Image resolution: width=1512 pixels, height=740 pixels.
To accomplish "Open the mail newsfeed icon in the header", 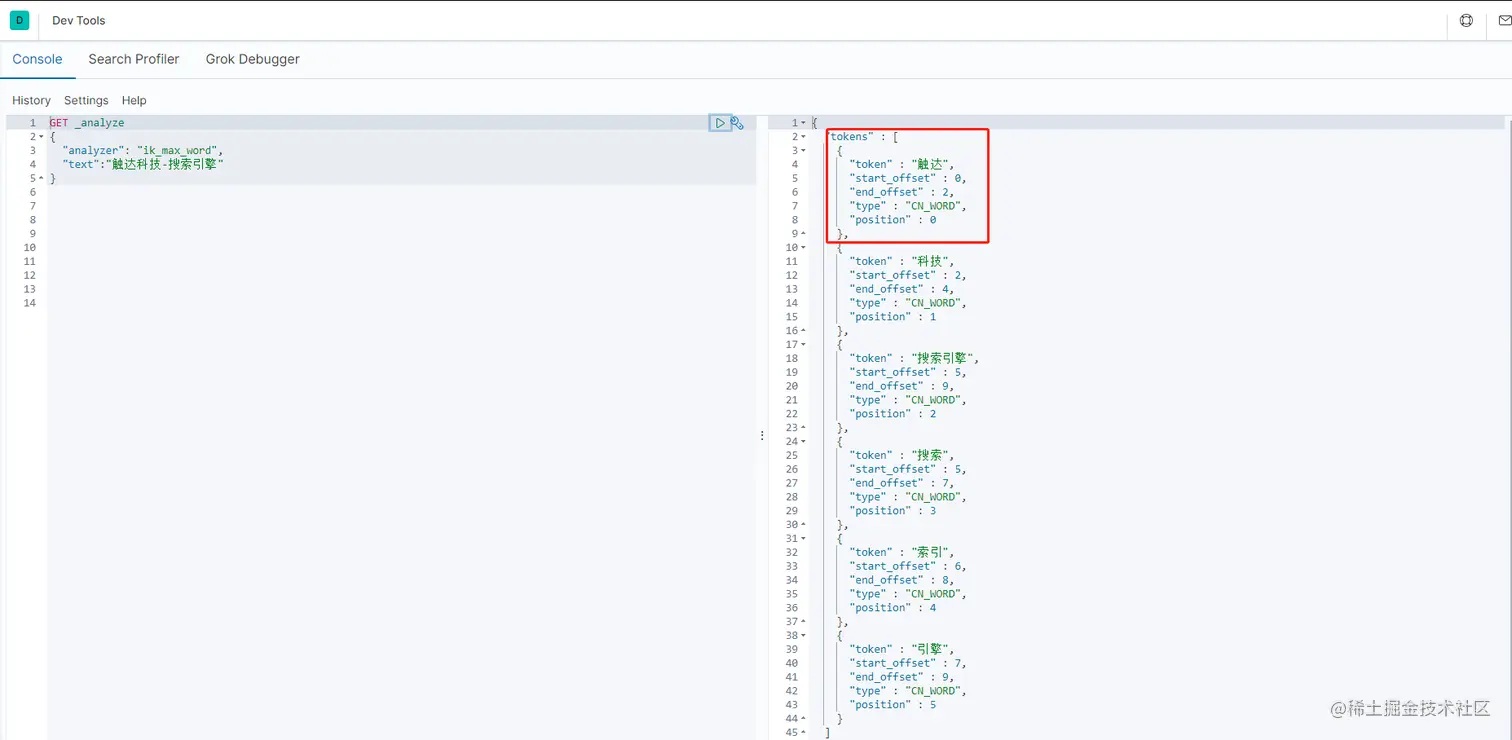I will [1504, 20].
